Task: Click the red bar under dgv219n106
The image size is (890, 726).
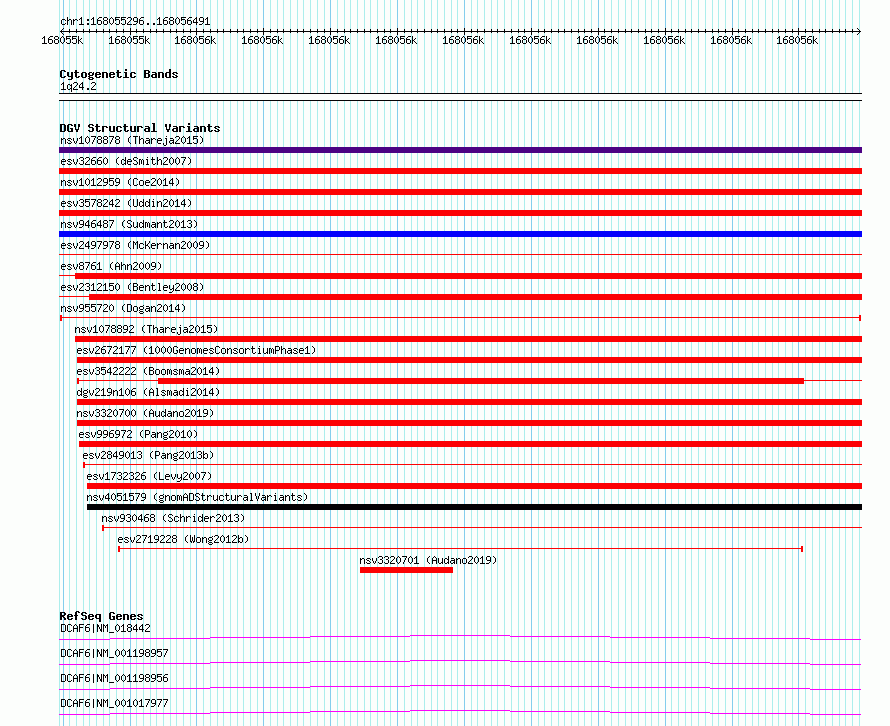Action: [469, 402]
